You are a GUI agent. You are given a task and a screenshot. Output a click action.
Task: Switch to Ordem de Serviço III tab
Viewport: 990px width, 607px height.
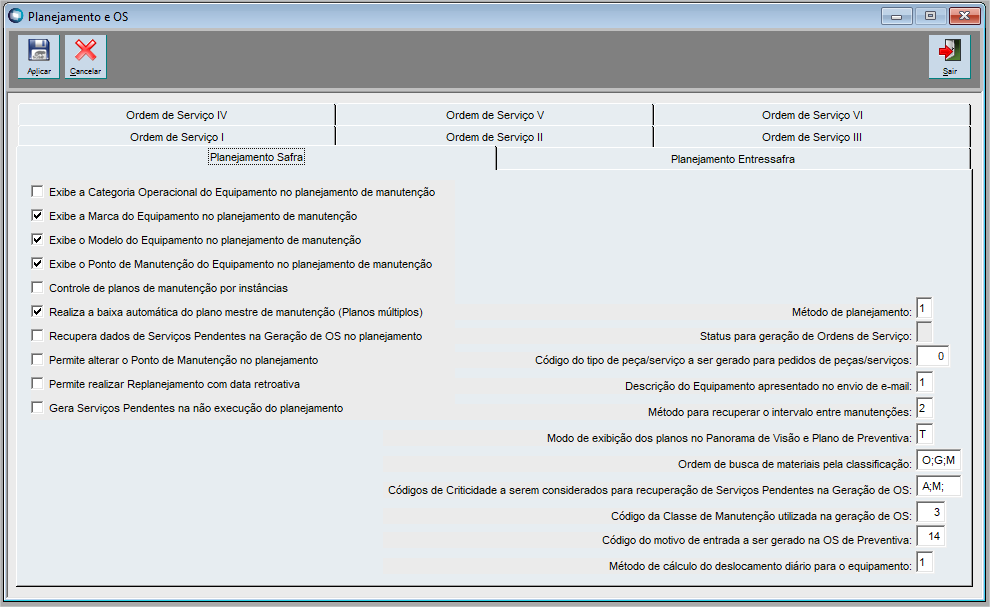click(x=812, y=137)
